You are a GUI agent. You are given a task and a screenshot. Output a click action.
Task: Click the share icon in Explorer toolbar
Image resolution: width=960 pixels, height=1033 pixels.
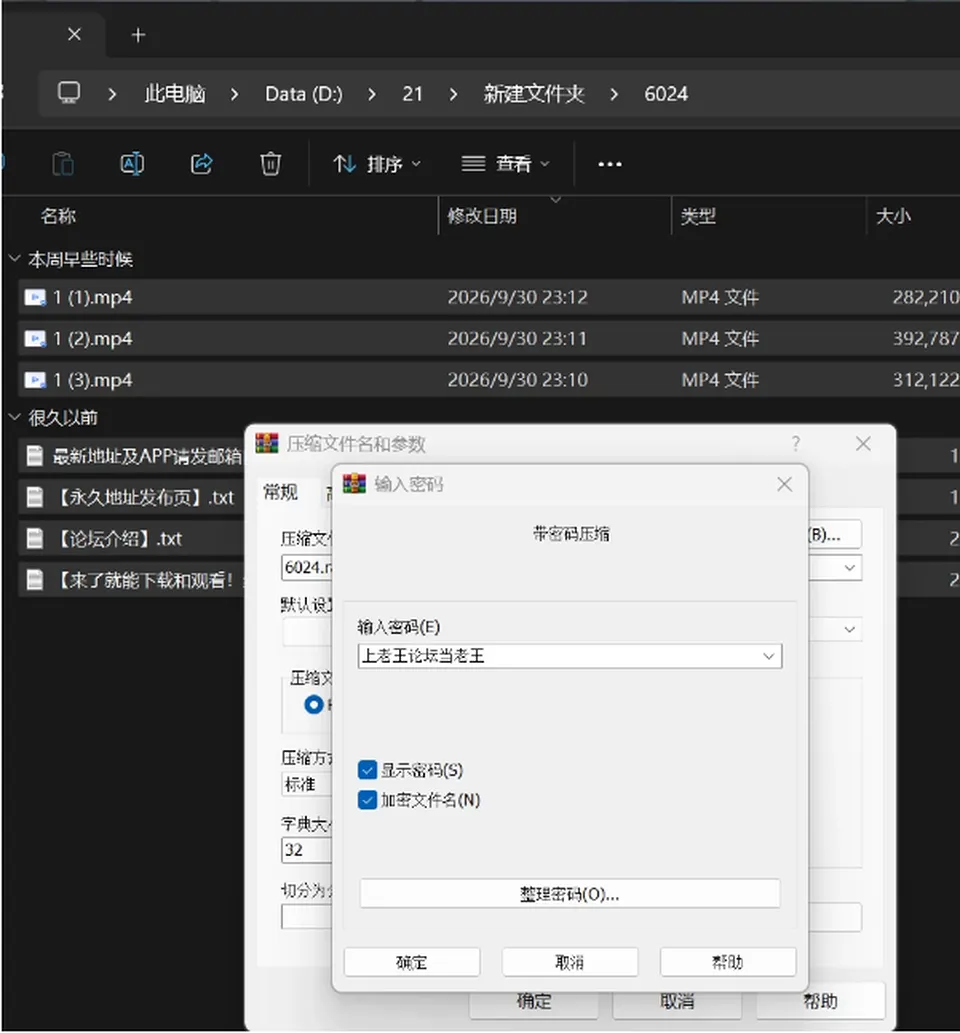(202, 163)
